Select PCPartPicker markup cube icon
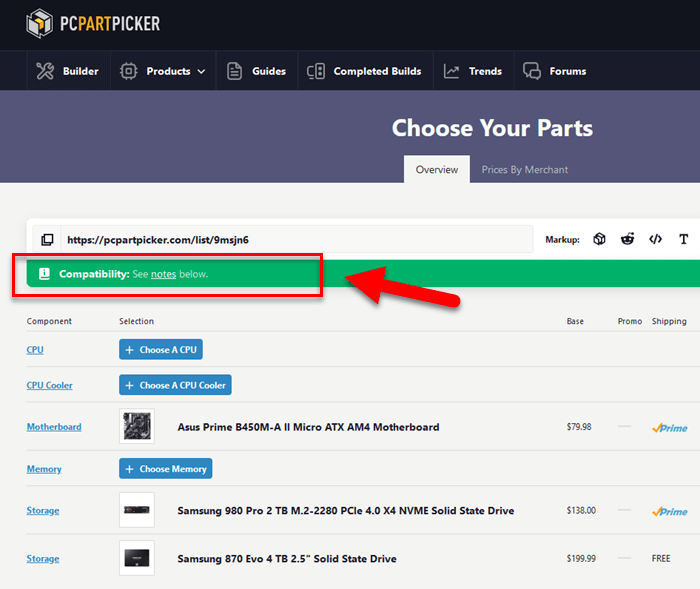 pyautogui.click(x=599, y=239)
